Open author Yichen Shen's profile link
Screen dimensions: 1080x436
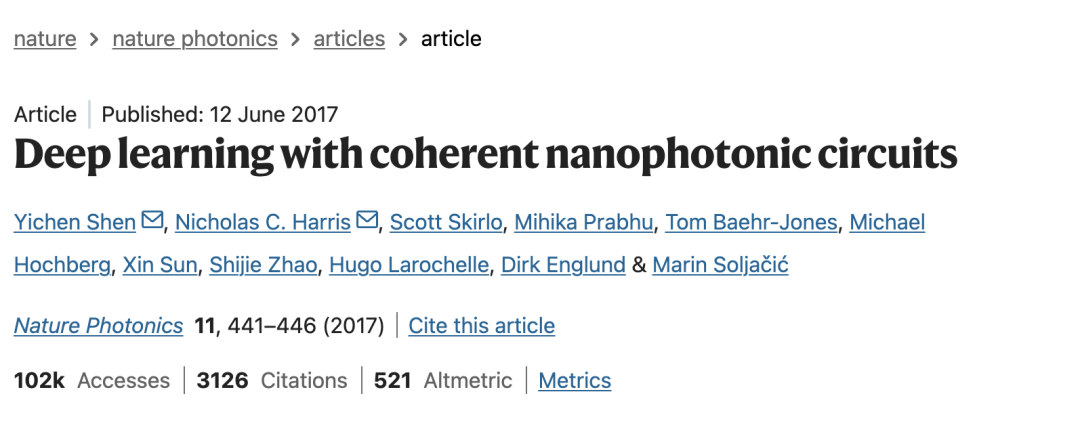pyautogui.click(x=75, y=222)
